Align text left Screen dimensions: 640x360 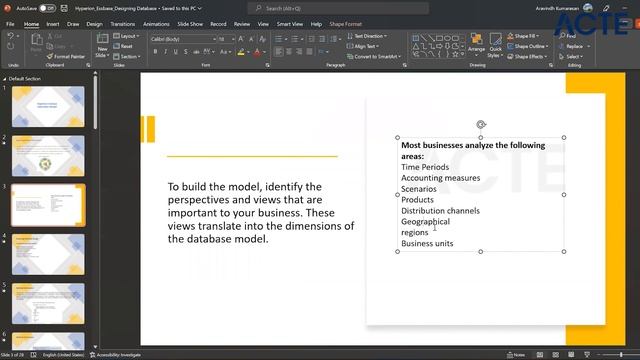click(x=279, y=52)
